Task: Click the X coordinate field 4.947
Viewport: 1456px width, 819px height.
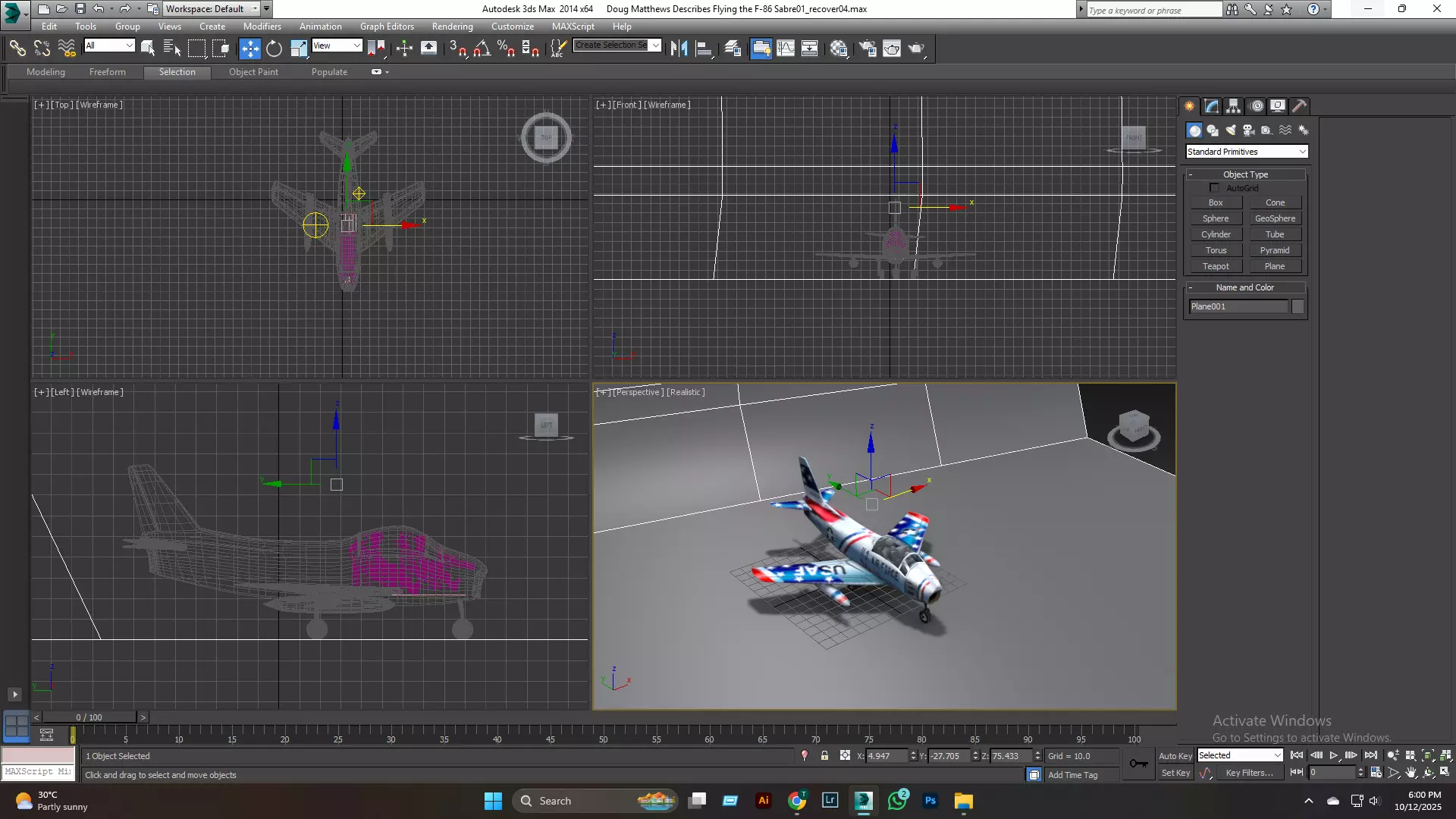Action: (886, 756)
